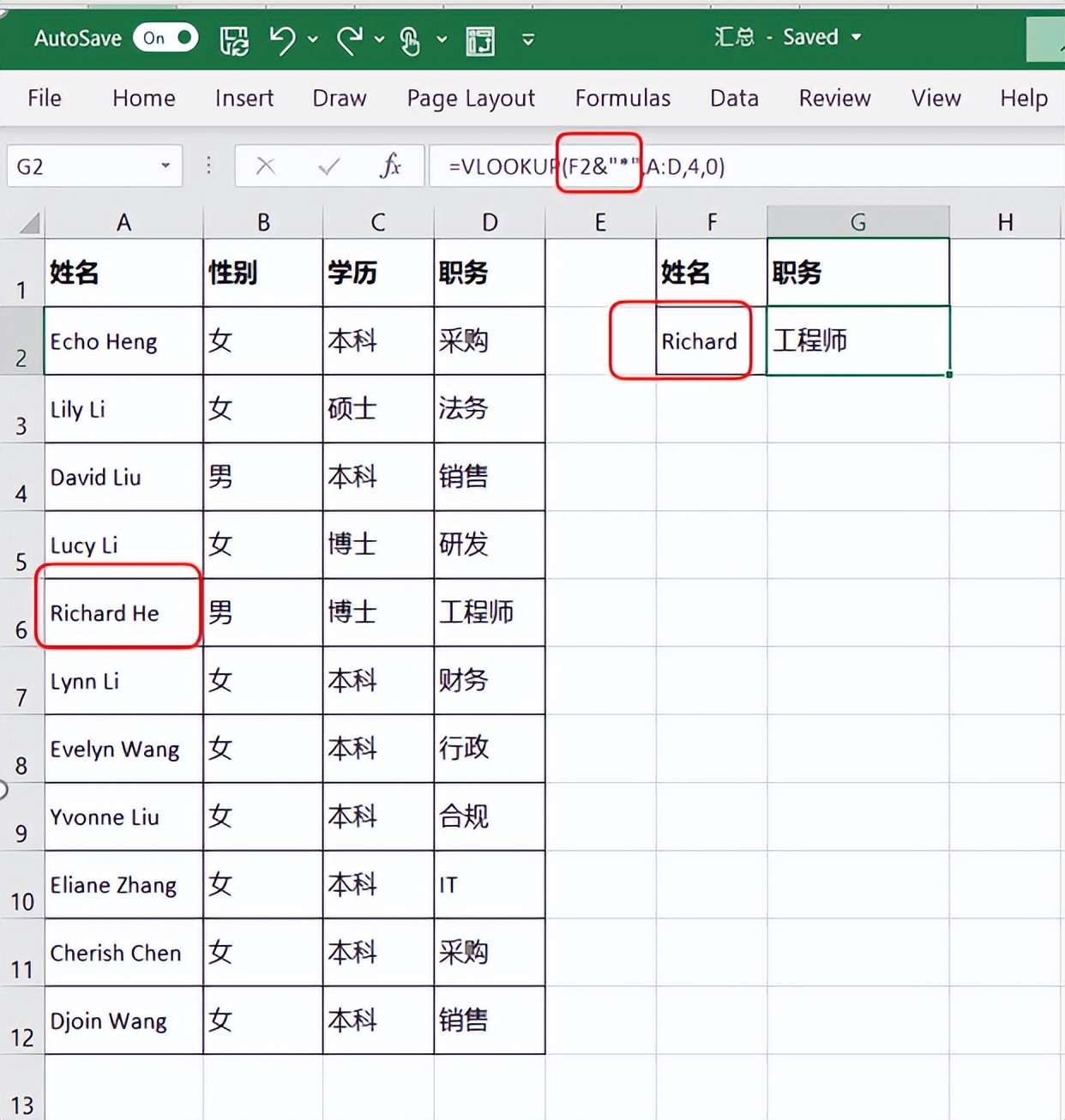Cancel the formula entry with X icon
The width and height of the screenshot is (1065, 1120).
point(266,166)
